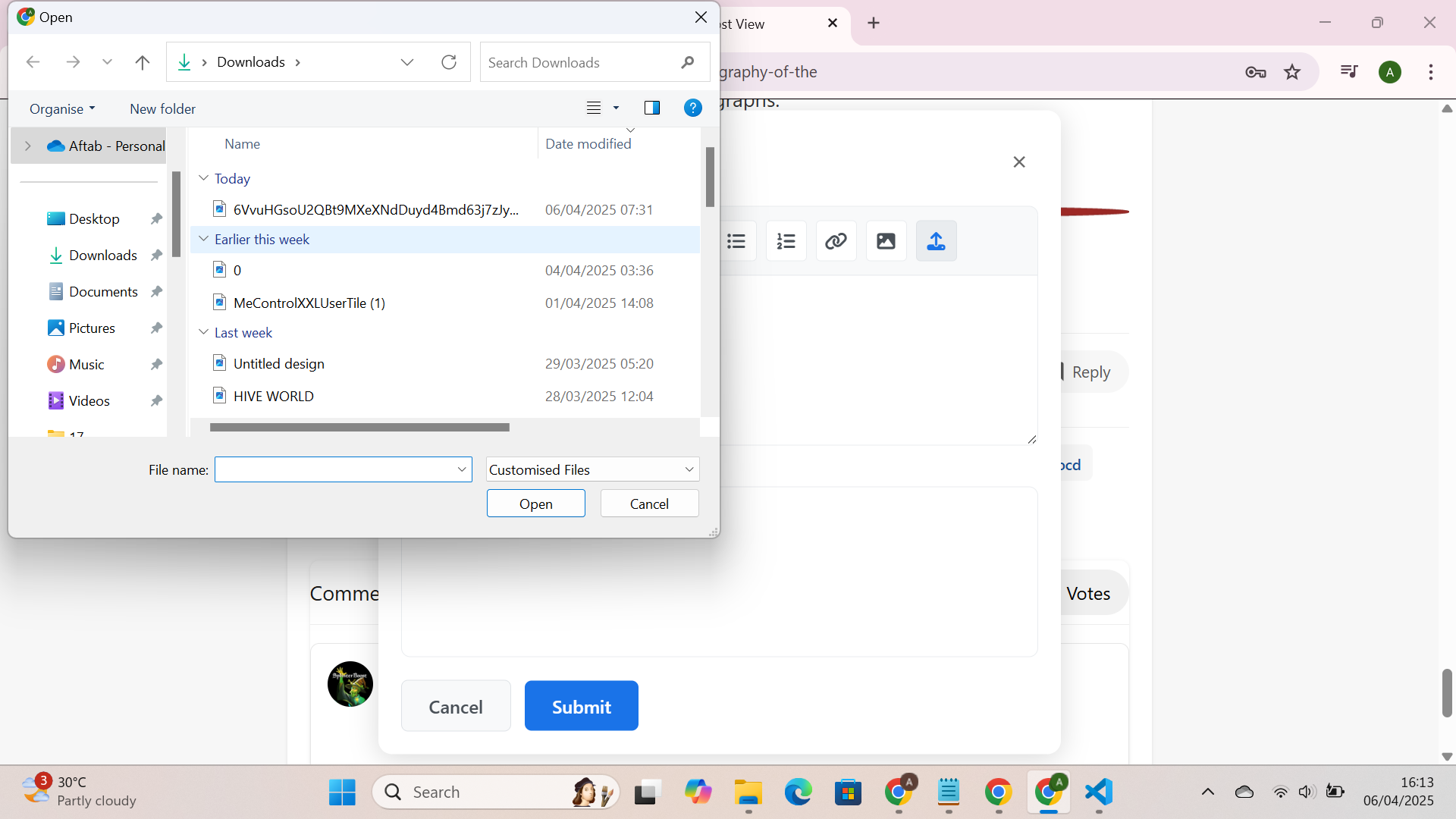The image size is (1456, 819).
Task: Open the Organise menu
Action: [62, 108]
